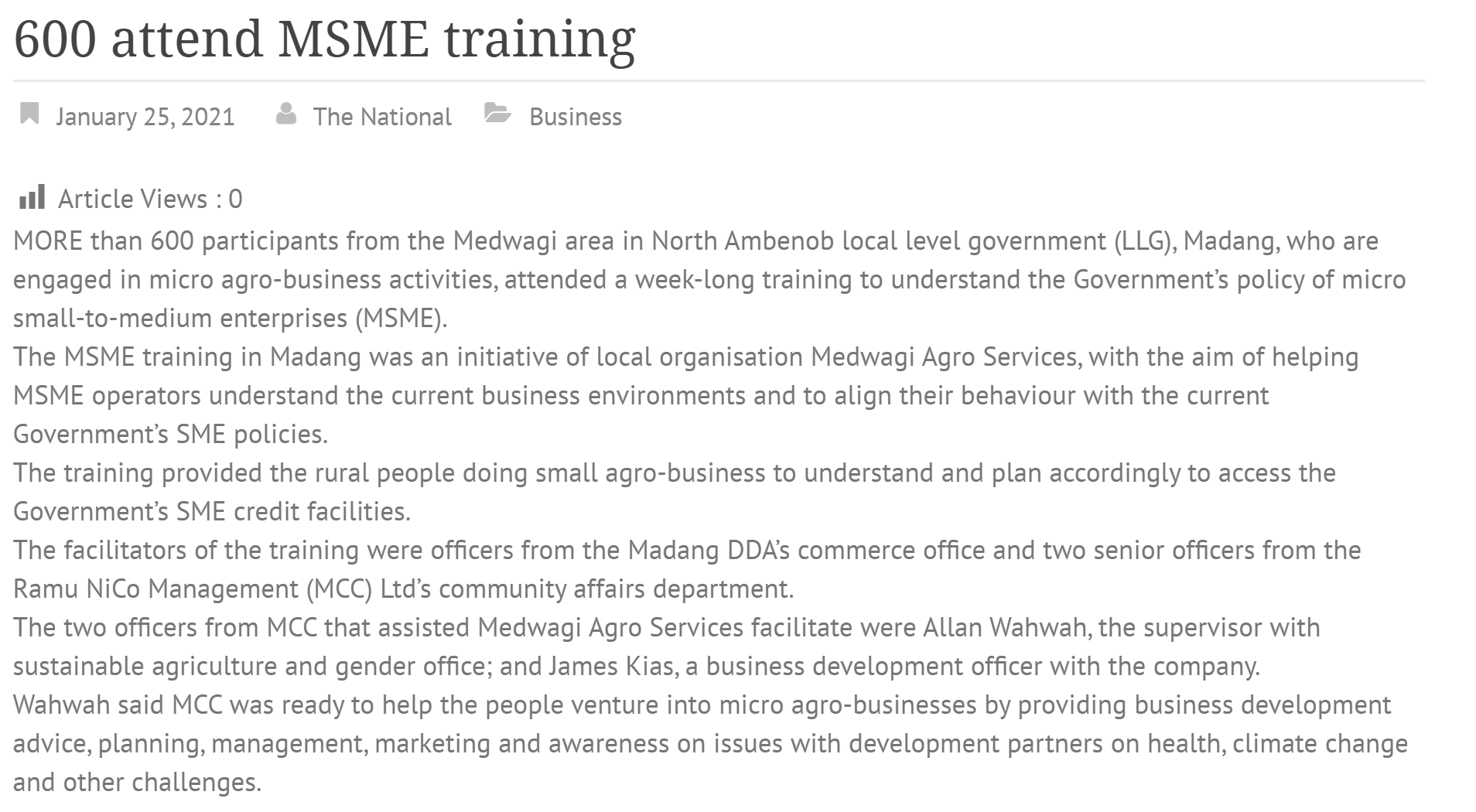Click paragraph starting "The training provided the rural"
1476x812 pixels.
click(x=675, y=492)
